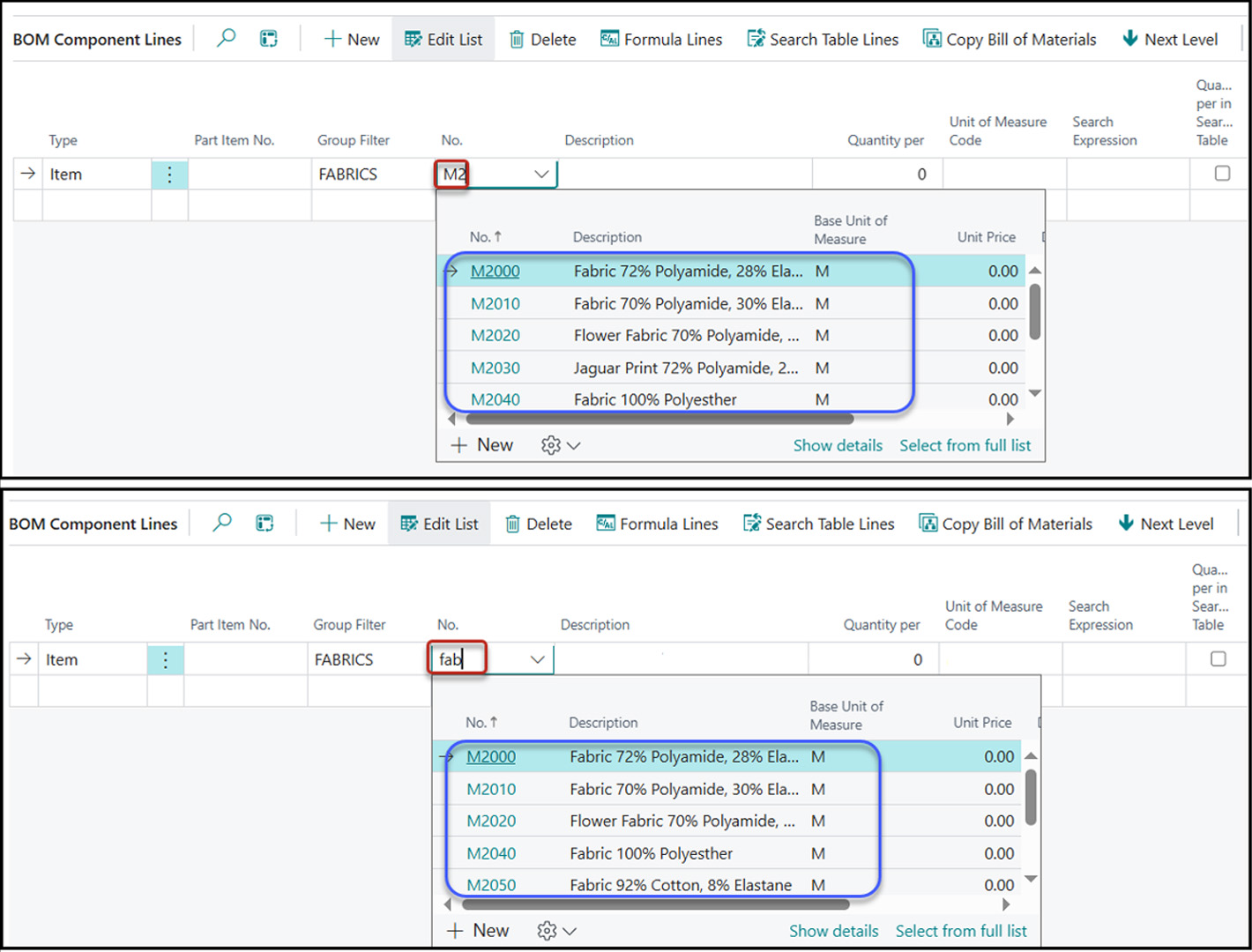Expand the dropdown arrow of the M2 No. field
The height and width of the screenshot is (952, 1252).
tap(541, 175)
